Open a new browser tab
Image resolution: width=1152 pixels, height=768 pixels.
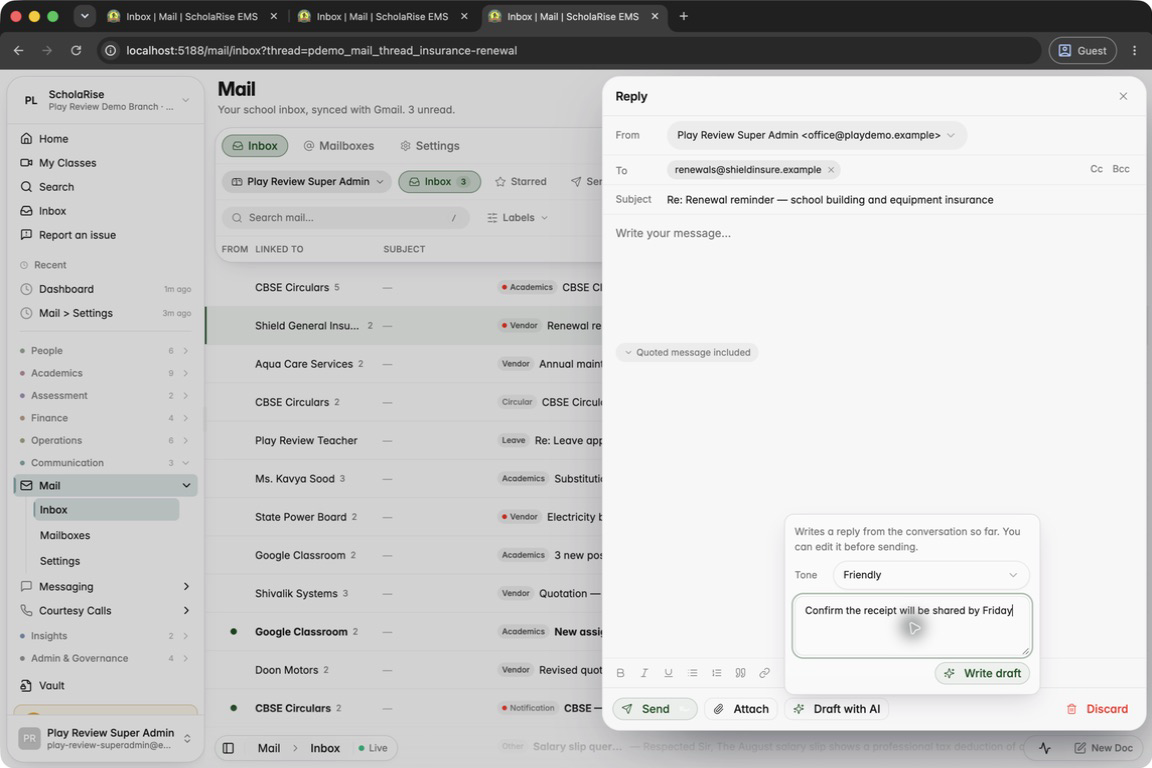point(683,16)
